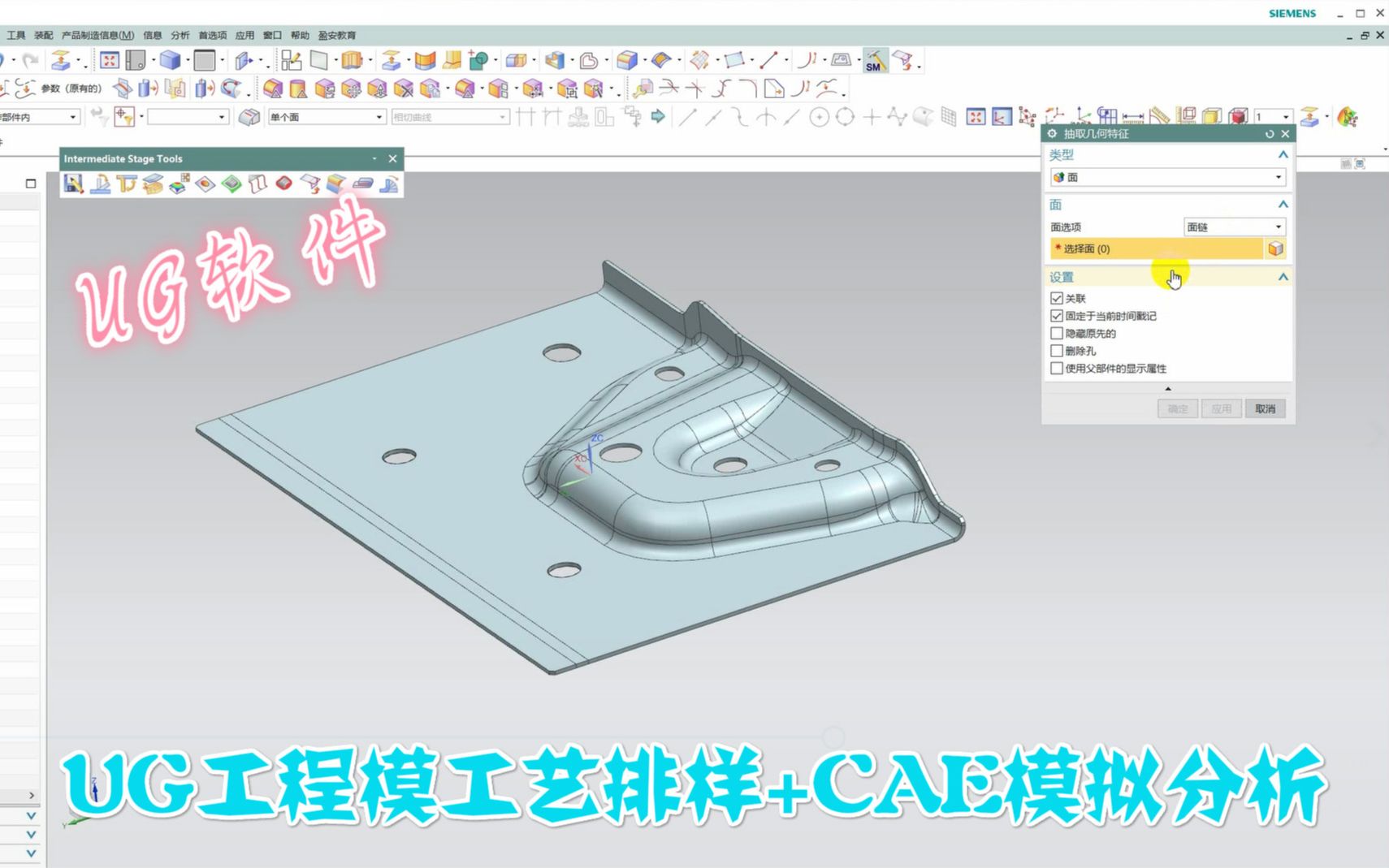Image resolution: width=1389 pixels, height=868 pixels.
Task: Click the 取消 button in the dialog
Action: pyautogui.click(x=1266, y=408)
